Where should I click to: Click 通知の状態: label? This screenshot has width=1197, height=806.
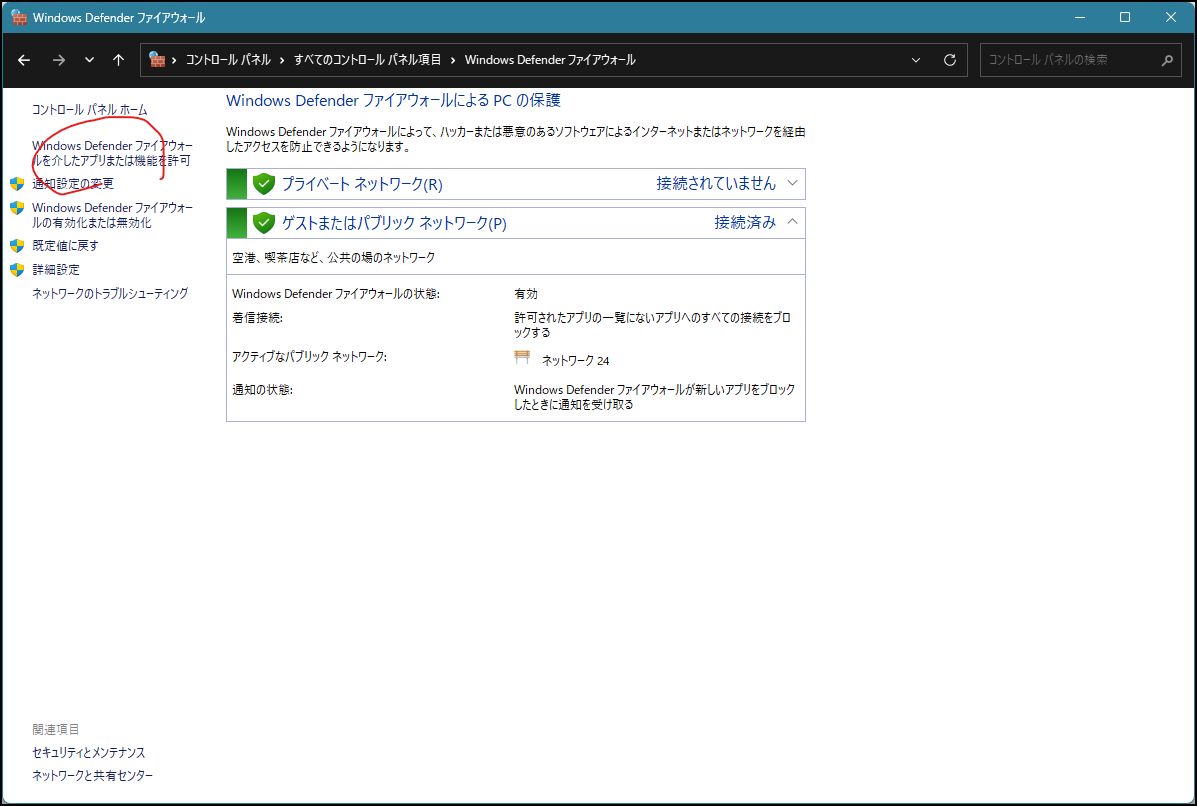coord(263,390)
